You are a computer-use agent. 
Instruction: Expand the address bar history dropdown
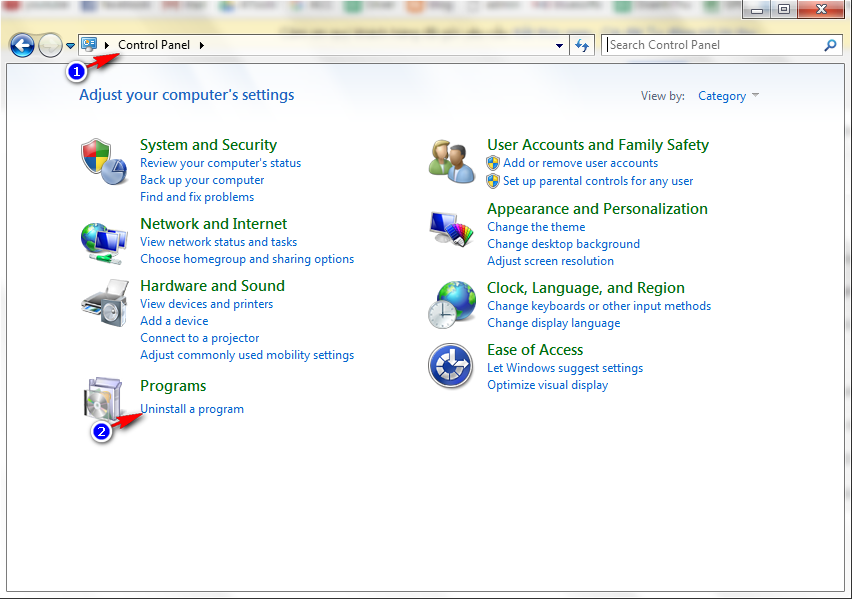pyautogui.click(x=559, y=46)
